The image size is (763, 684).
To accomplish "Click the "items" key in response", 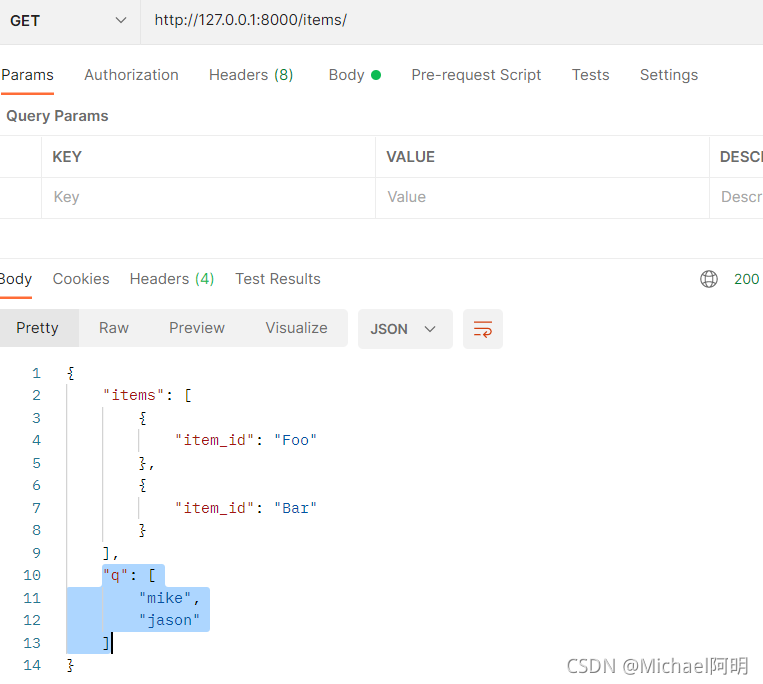I will click(133, 396).
